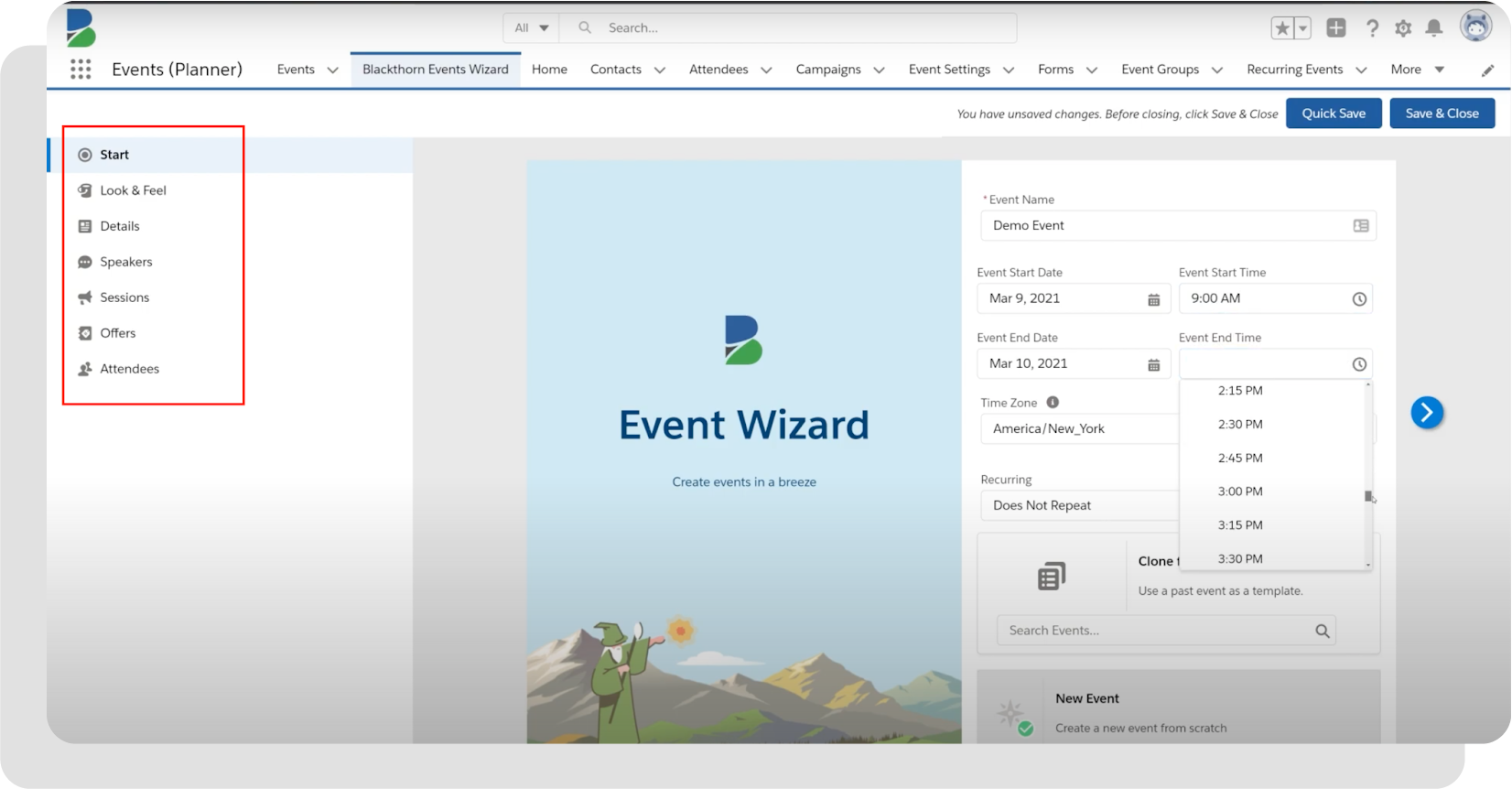
Task: Expand the Recurring Events dropdown chevron
Action: [1361, 70]
